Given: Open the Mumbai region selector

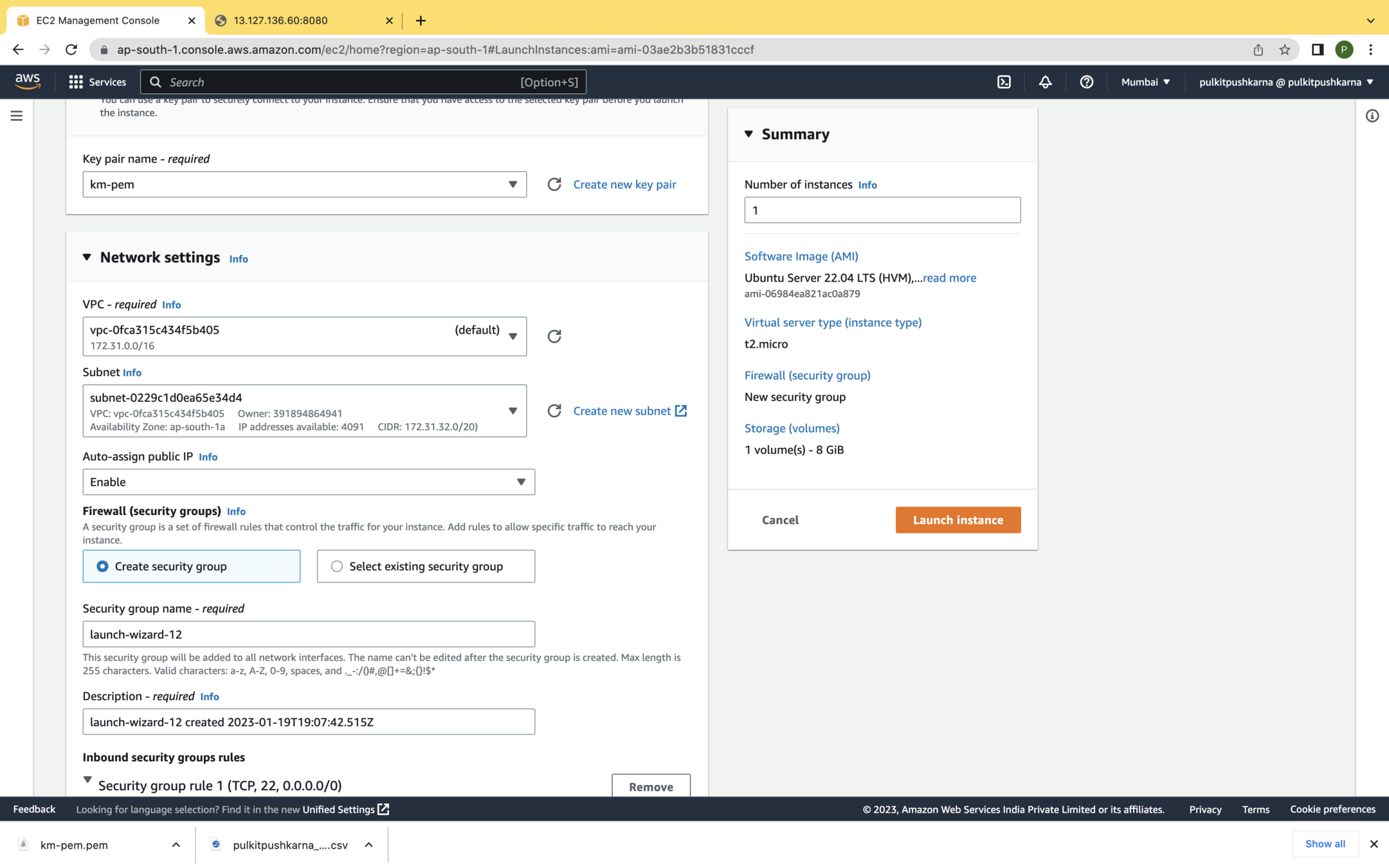Looking at the screenshot, I should [1145, 82].
